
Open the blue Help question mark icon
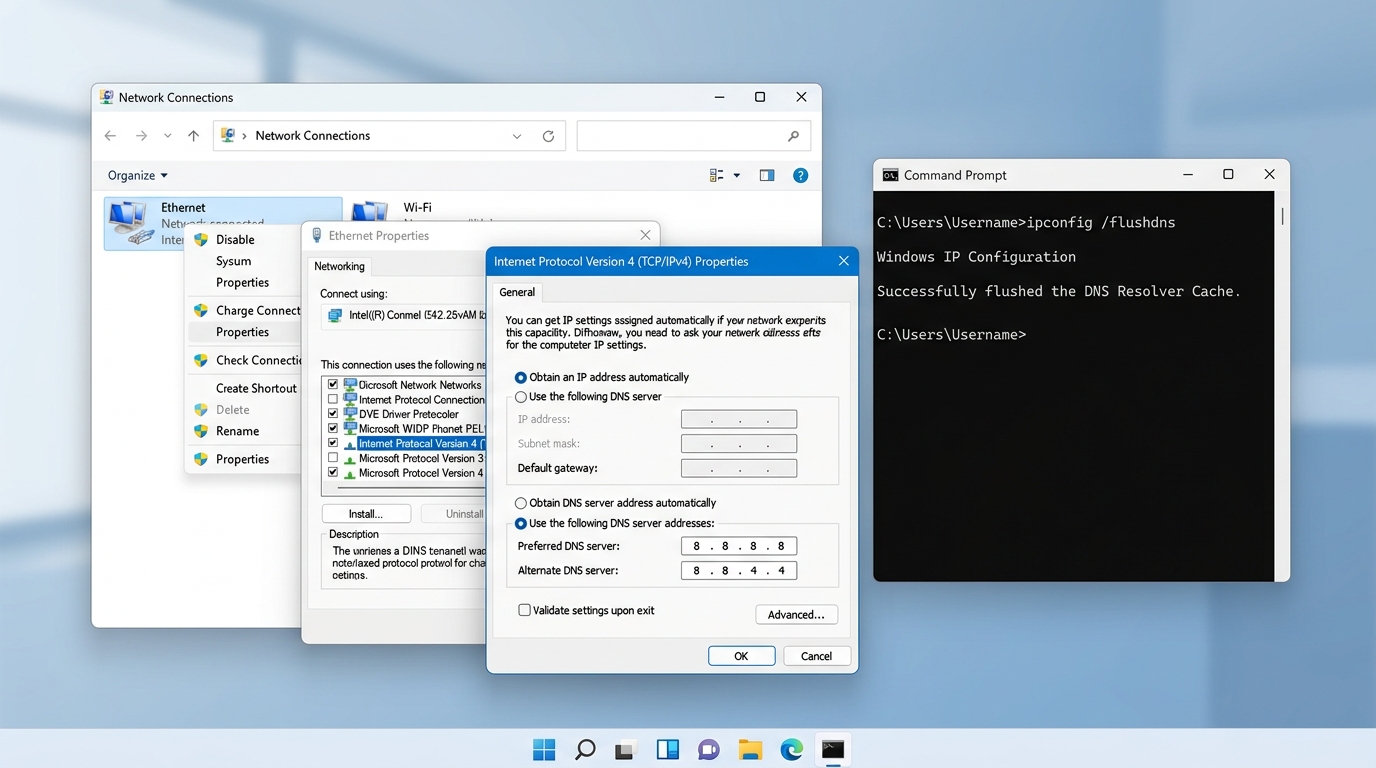[x=800, y=175]
